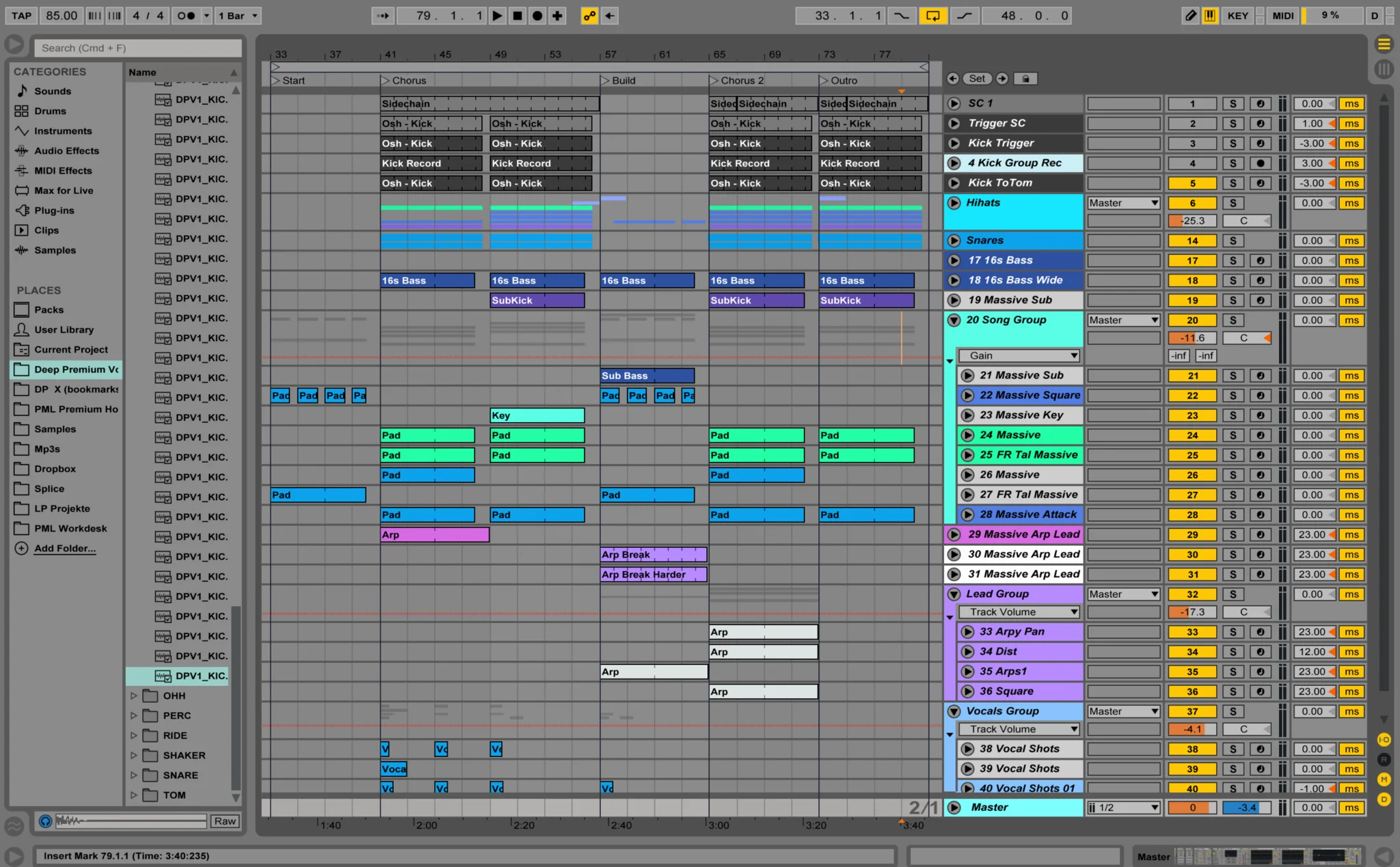Select the Plug-ins category

(x=54, y=210)
